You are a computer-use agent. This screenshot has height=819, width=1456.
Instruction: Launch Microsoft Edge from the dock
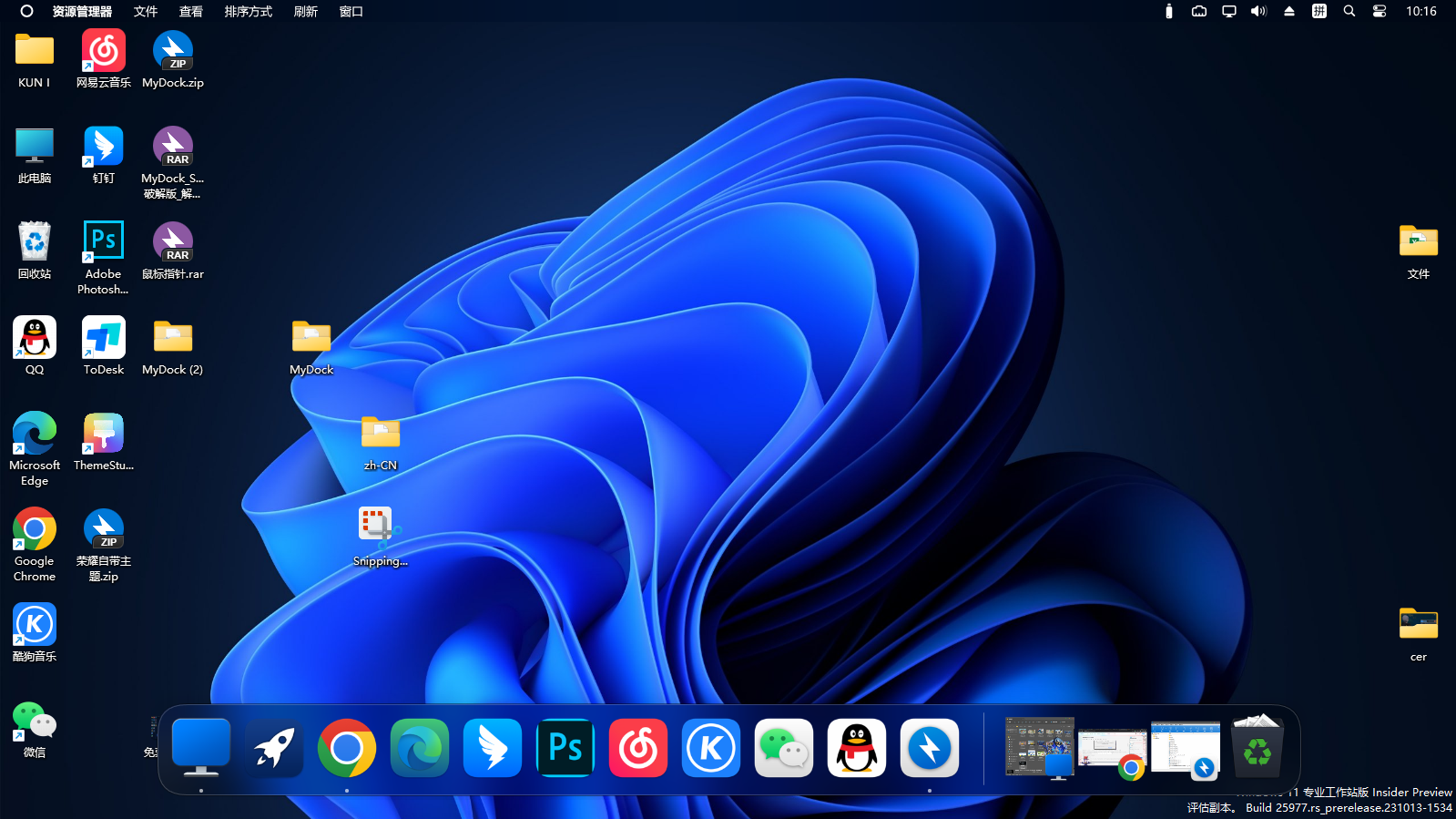pos(419,748)
